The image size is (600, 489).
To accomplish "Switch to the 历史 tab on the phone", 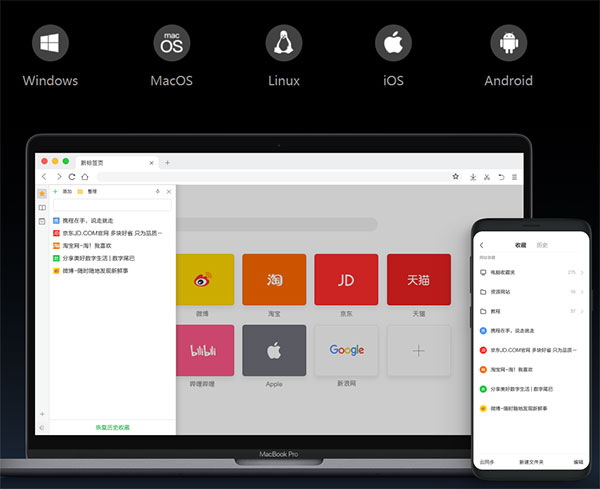I will 541,244.
